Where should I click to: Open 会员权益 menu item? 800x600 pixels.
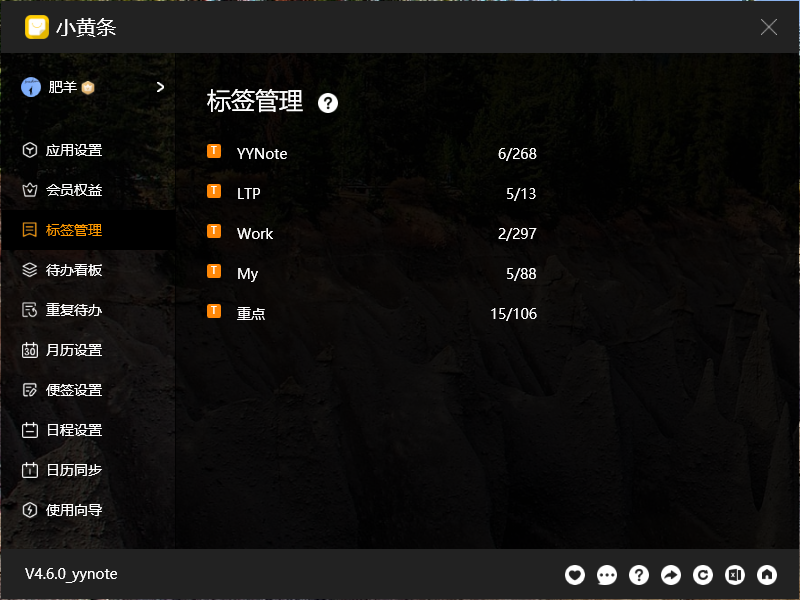[x=87, y=190]
